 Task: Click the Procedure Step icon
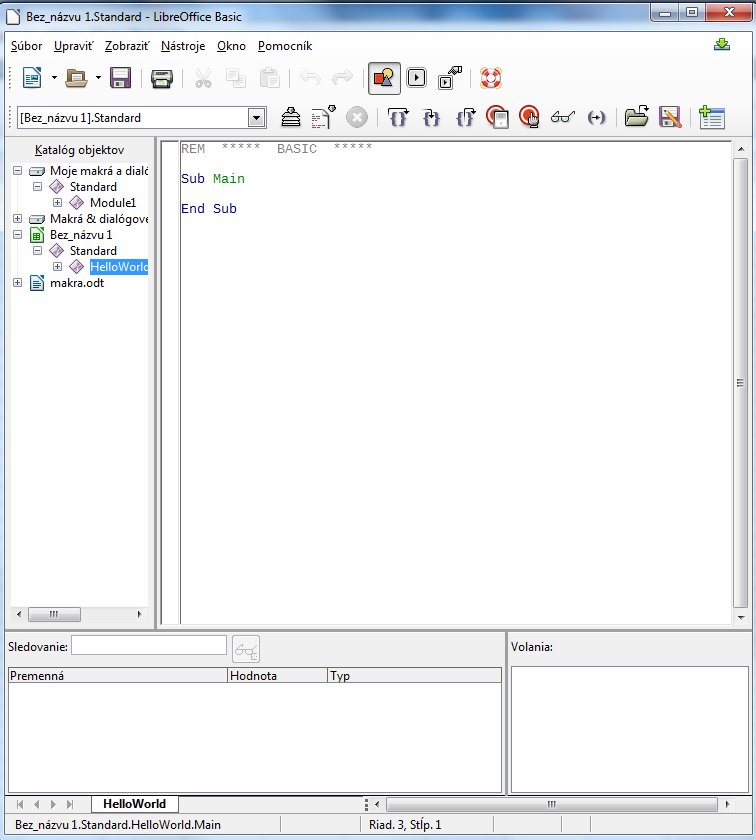pos(398,117)
